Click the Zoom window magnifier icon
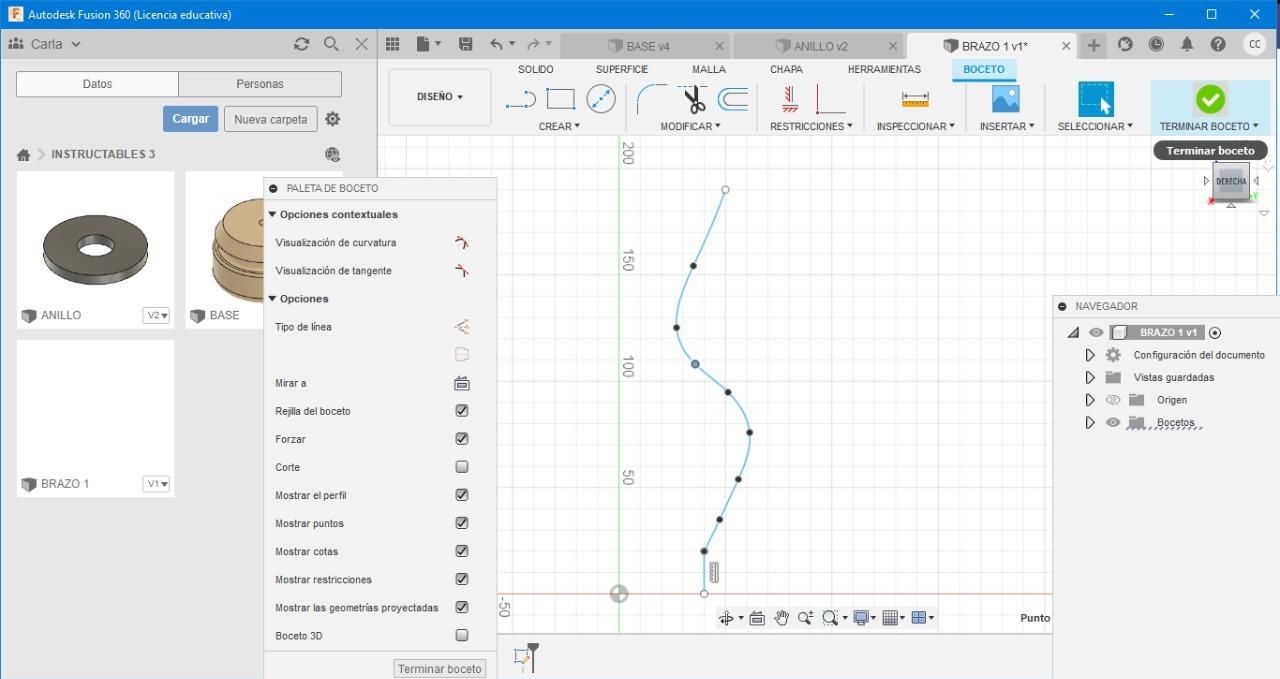The height and width of the screenshot is (679, 1280). click(829, 618)
